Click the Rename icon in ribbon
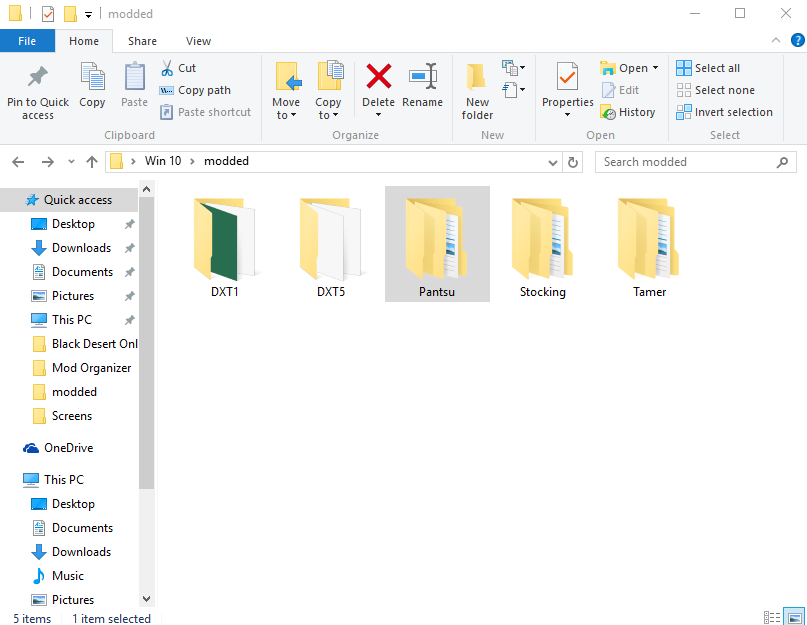 [x=422, y=78]
